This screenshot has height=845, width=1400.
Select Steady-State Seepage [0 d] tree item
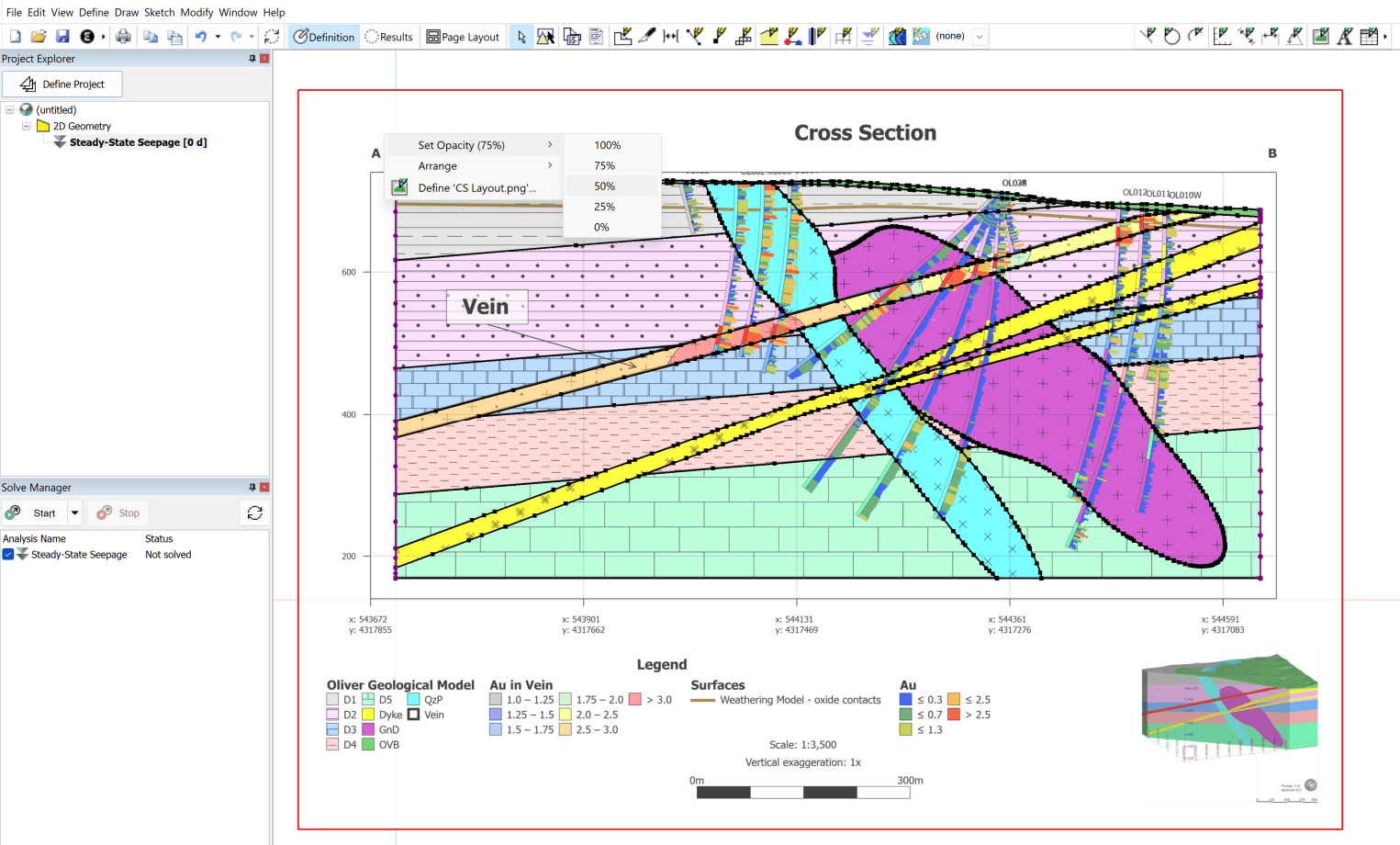point(138,142)
